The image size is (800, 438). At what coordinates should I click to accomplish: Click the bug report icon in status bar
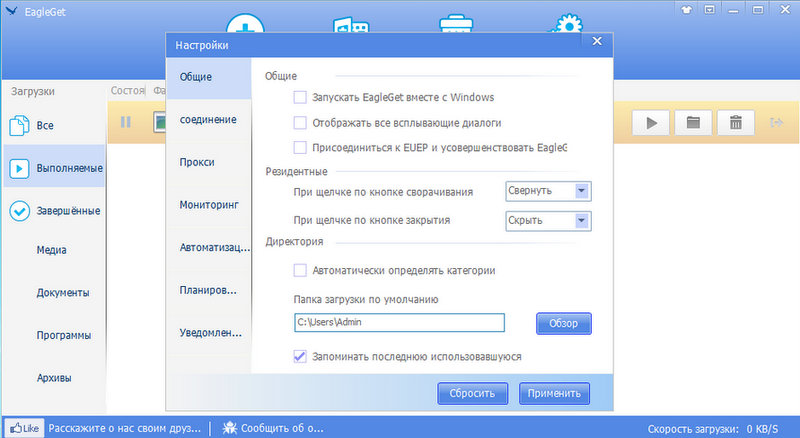tap(230, 428)
